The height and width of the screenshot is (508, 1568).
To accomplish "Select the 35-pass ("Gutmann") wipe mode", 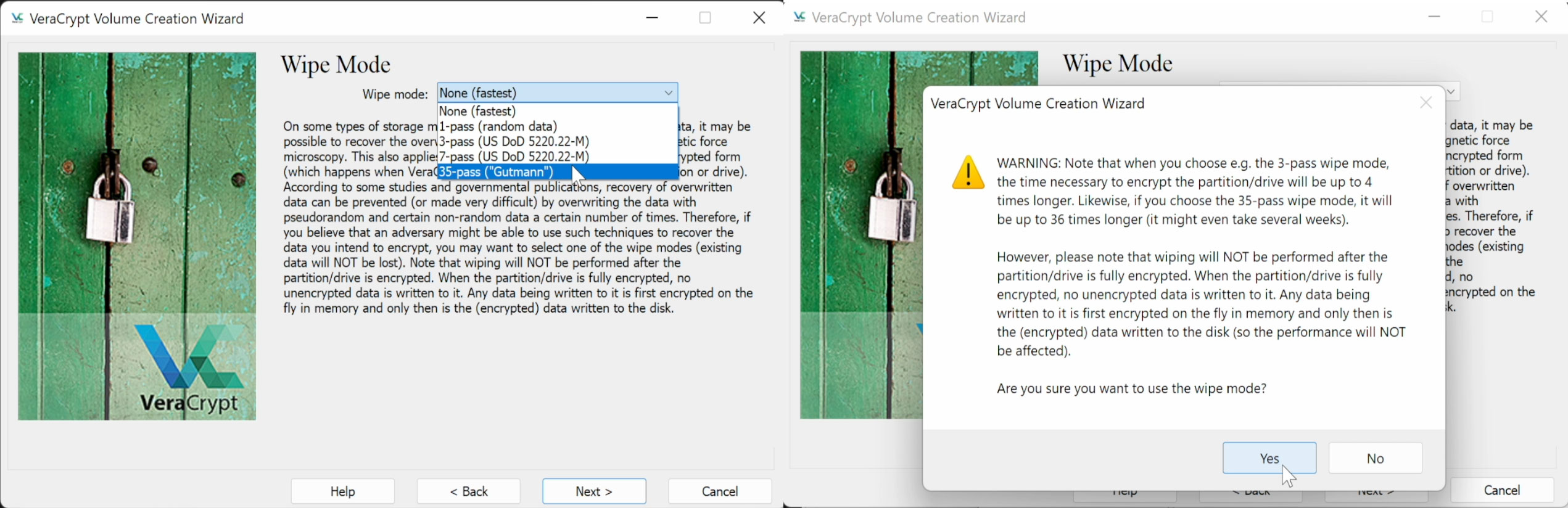I will [x=557, y=171].
